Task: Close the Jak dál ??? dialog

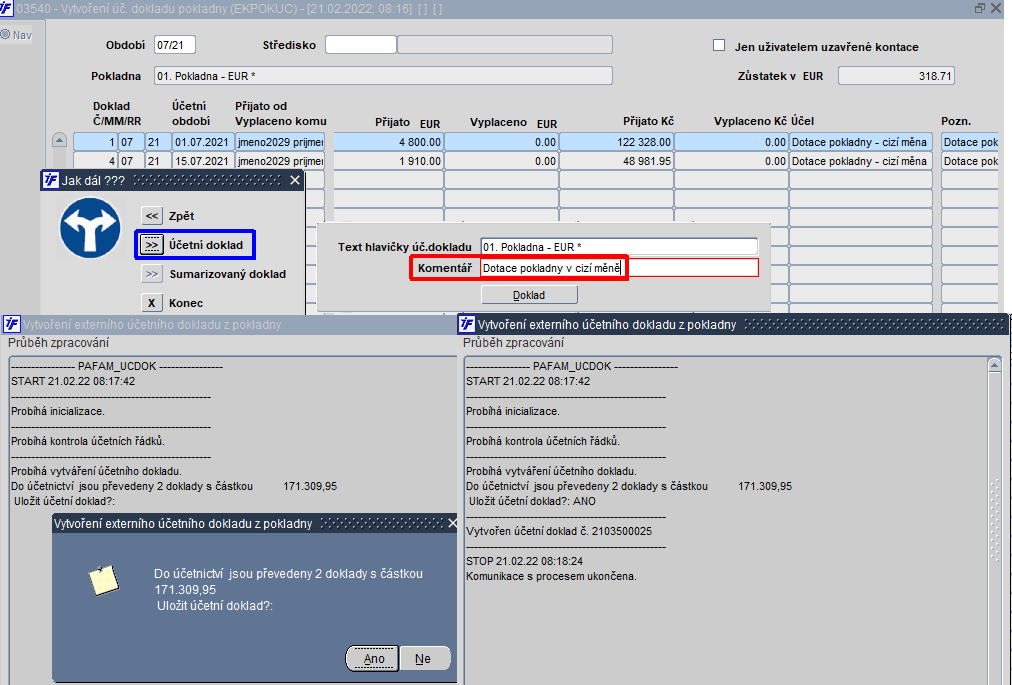Action: pyautogui.click(x=295, y=180)
